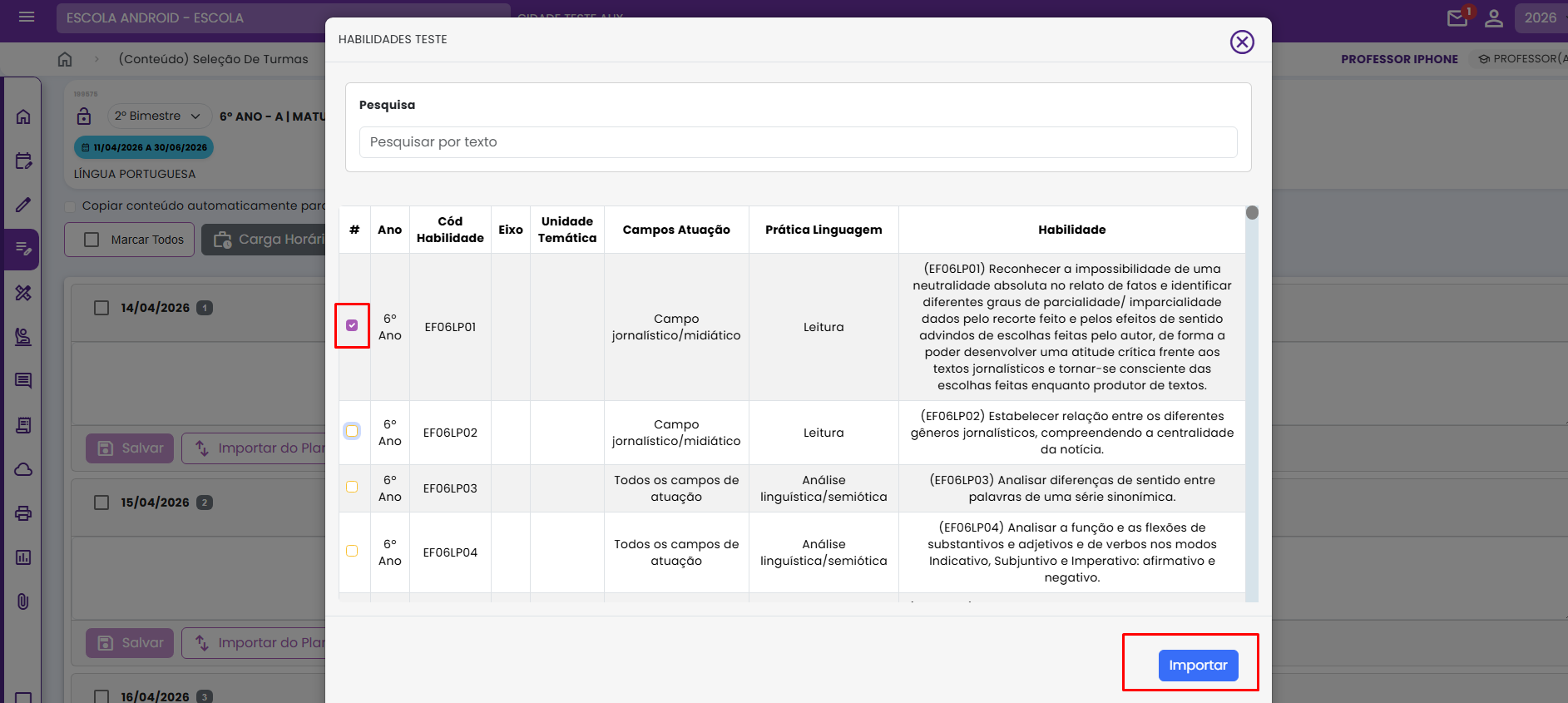Select the pencil icon in sidebar
This screenshot has width=1568, height=703.
pos(23,205)
